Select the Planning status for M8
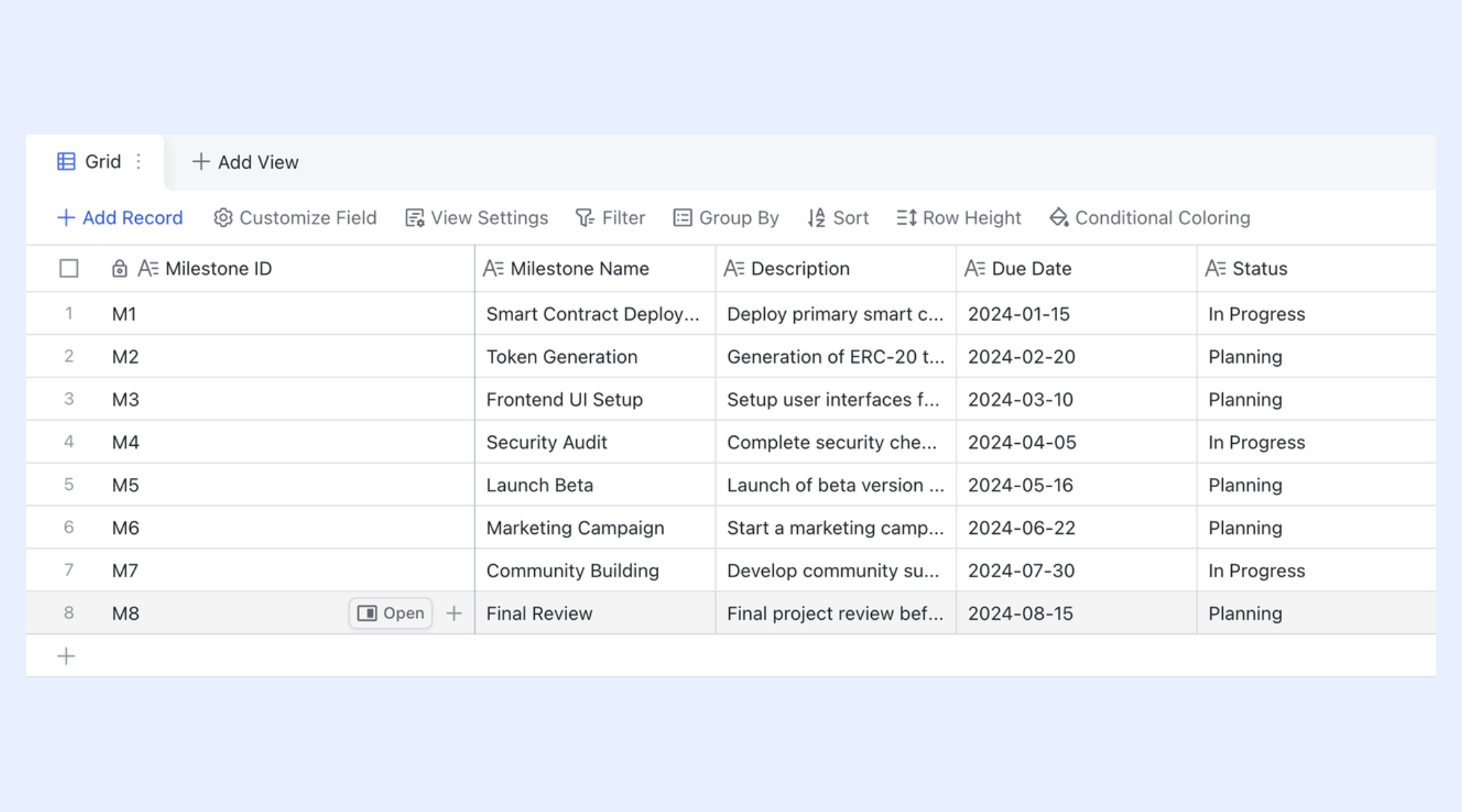The height and width of the screenshot is (812, 1462). coord(1316,613)
